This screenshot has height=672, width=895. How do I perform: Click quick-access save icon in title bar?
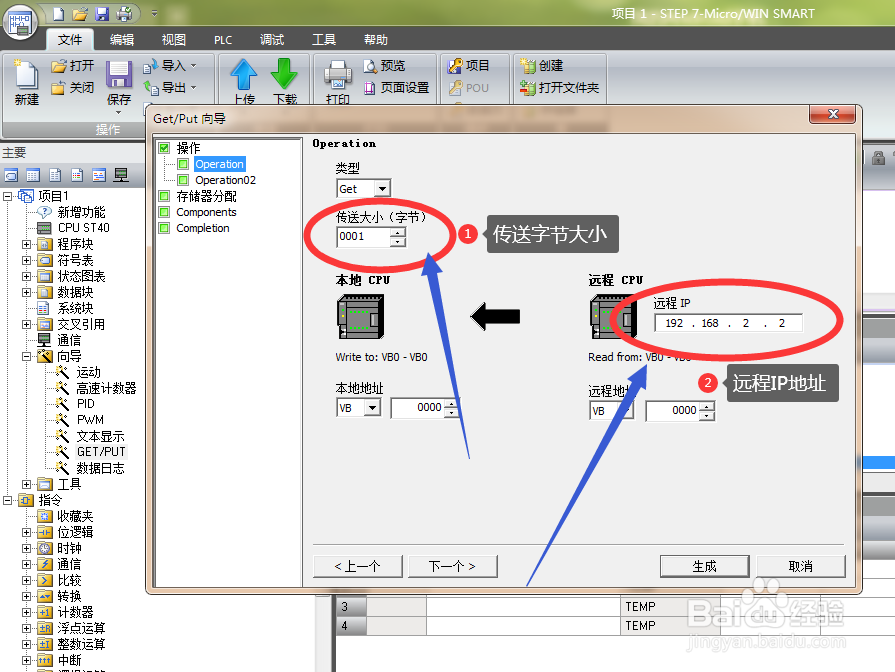point(102,13)
